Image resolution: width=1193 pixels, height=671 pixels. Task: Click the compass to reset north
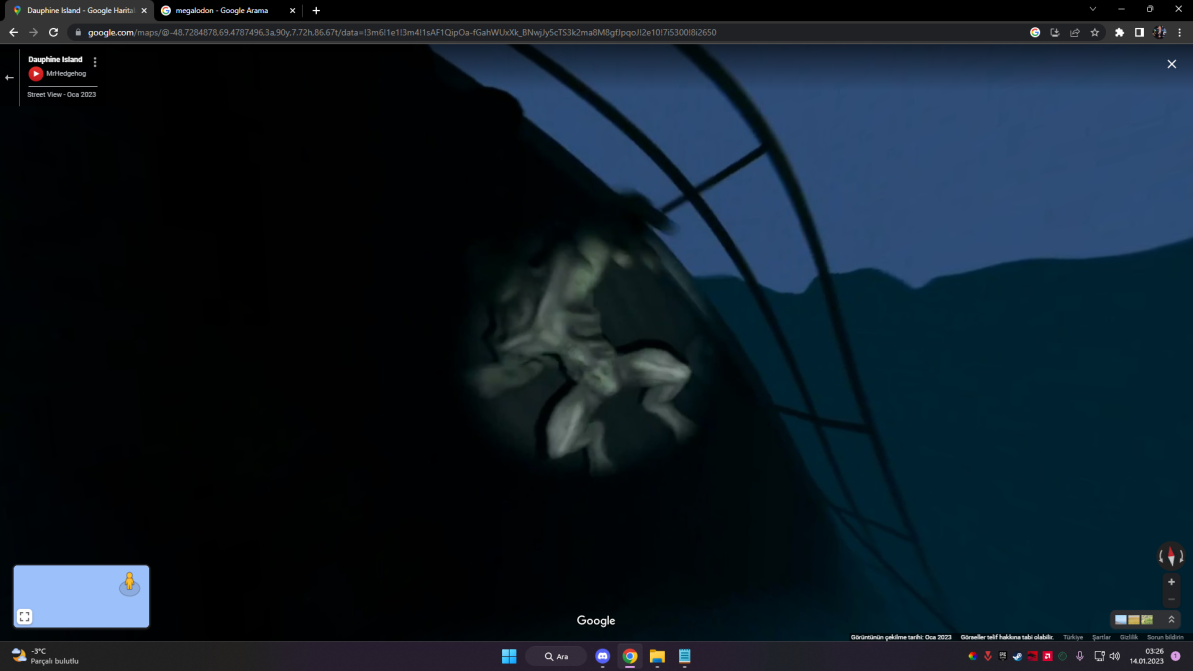[1171, 556]
